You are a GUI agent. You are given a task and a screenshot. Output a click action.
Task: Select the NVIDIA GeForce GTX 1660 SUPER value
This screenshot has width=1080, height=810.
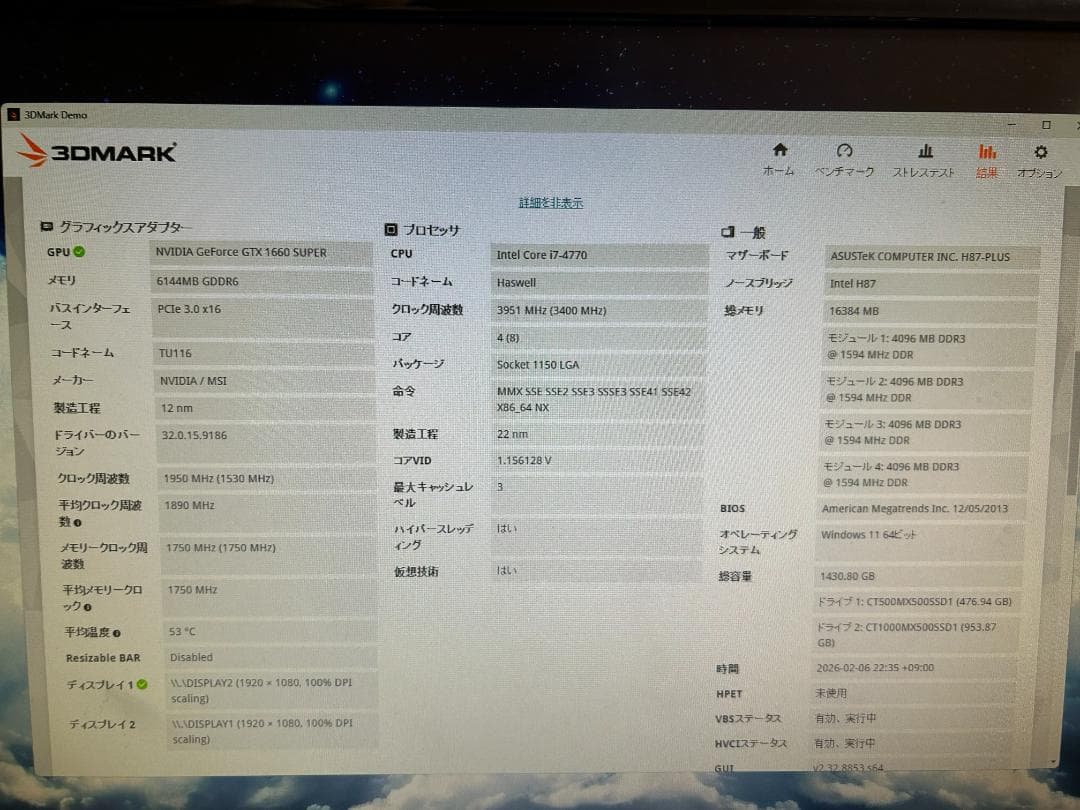(x=261, y=253)
